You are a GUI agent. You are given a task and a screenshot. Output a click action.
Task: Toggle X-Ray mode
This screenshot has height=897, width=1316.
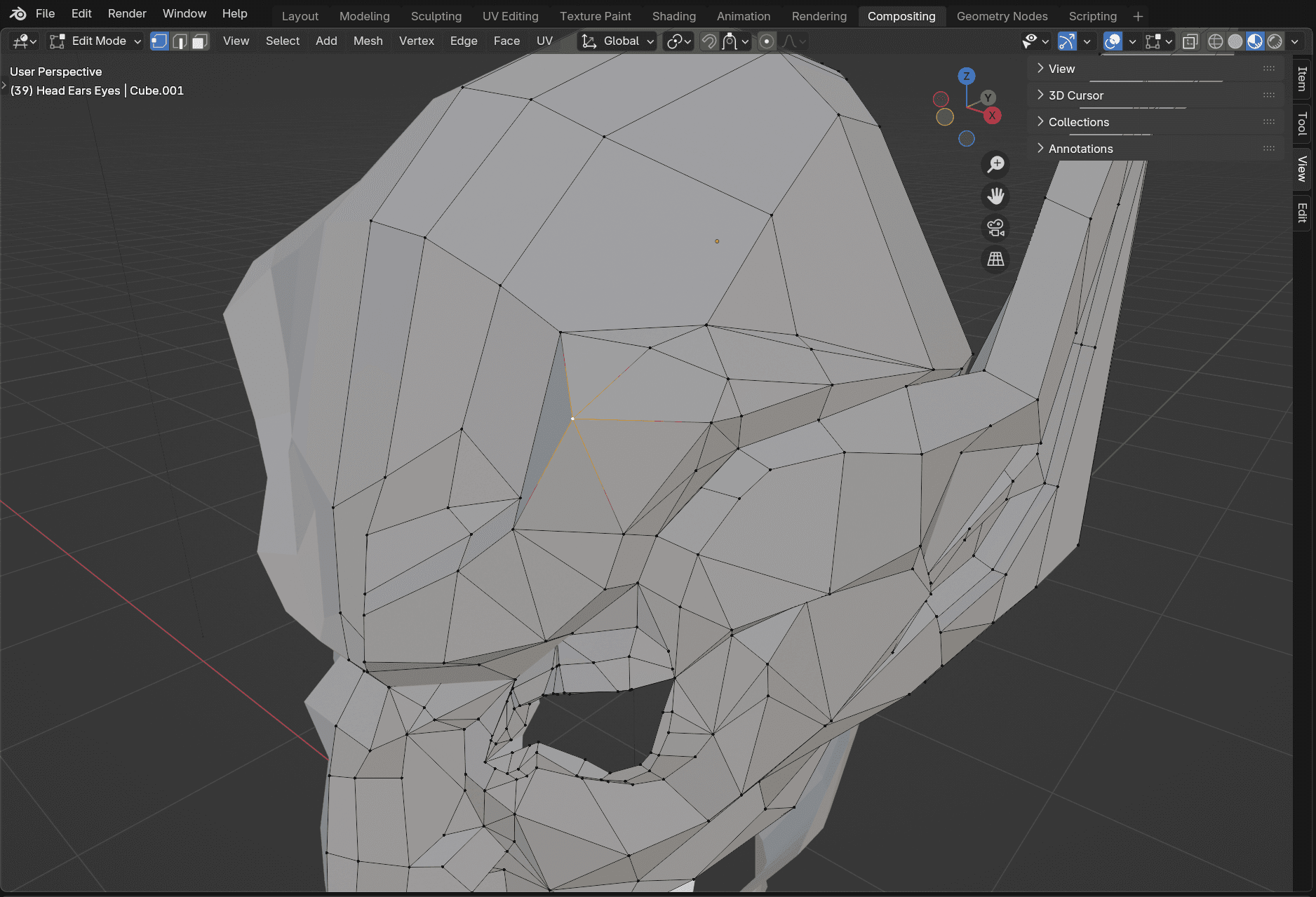pos(1190,41)
